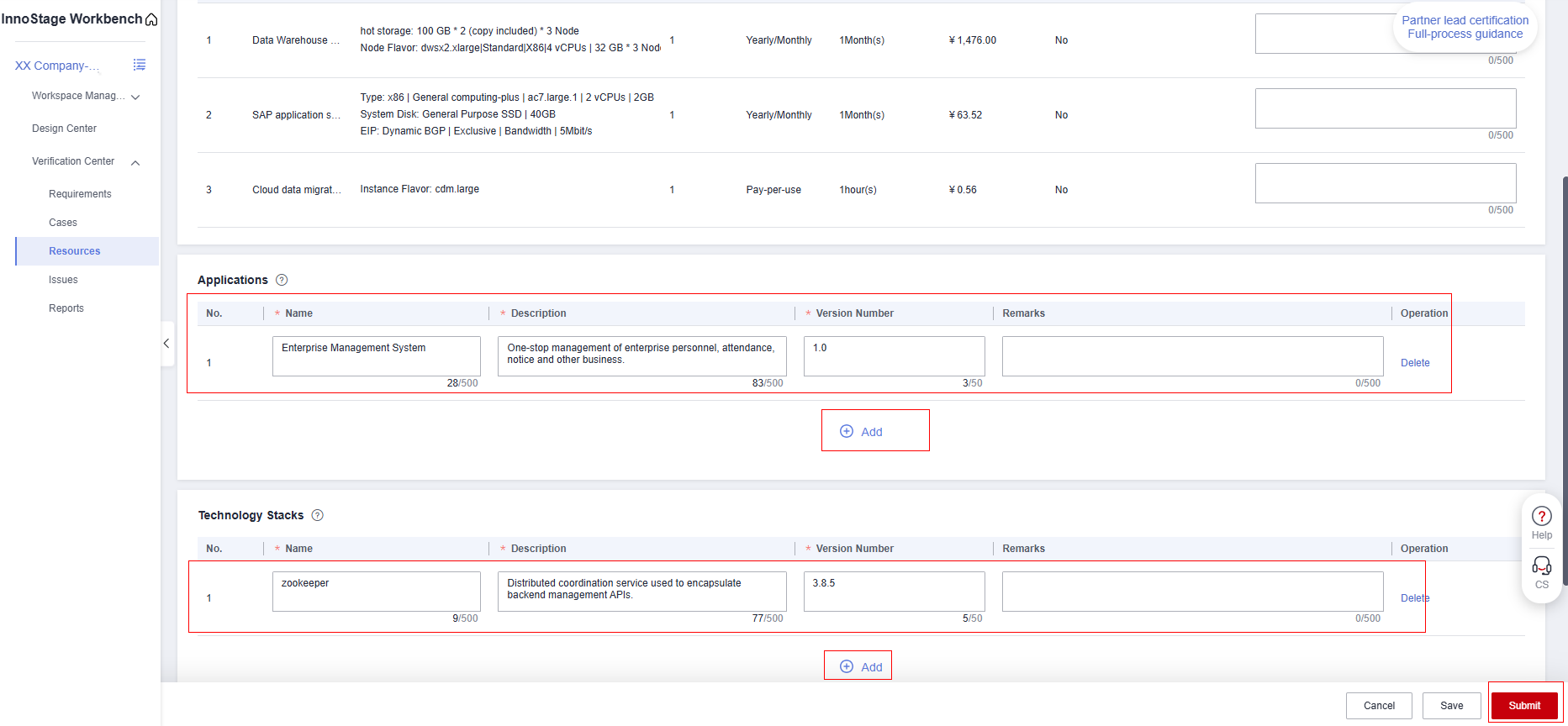Collapse the Verification Center menu chevron
The width and height of the screenshot is (1568, 726).
135,162
